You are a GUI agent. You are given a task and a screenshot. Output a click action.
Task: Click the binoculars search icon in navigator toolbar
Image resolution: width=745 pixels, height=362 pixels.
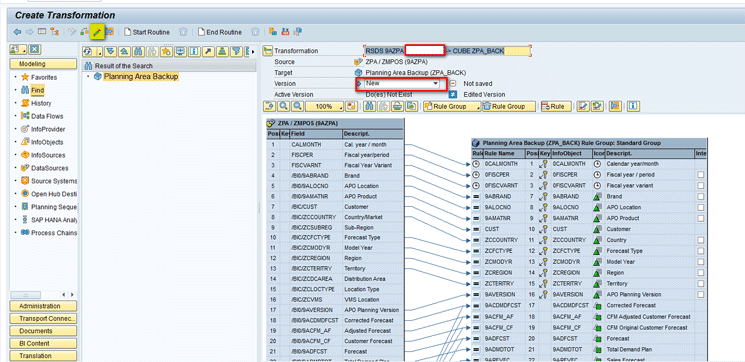[x=138, y=51]
